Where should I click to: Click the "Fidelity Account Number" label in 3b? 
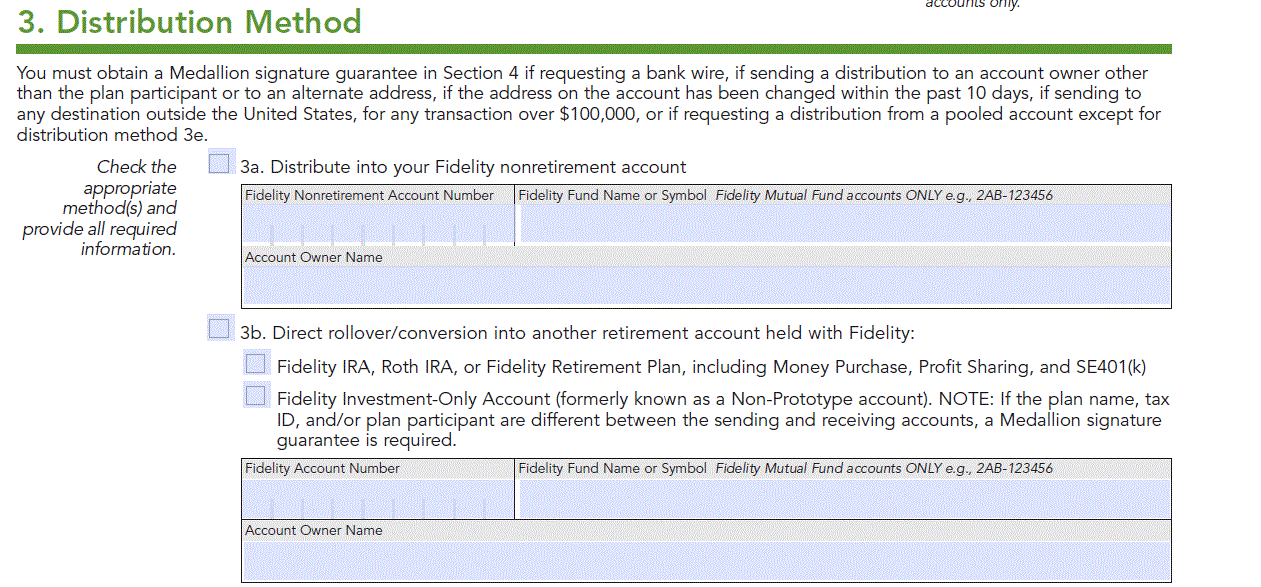pyautogui.click(x=322, y=468)
